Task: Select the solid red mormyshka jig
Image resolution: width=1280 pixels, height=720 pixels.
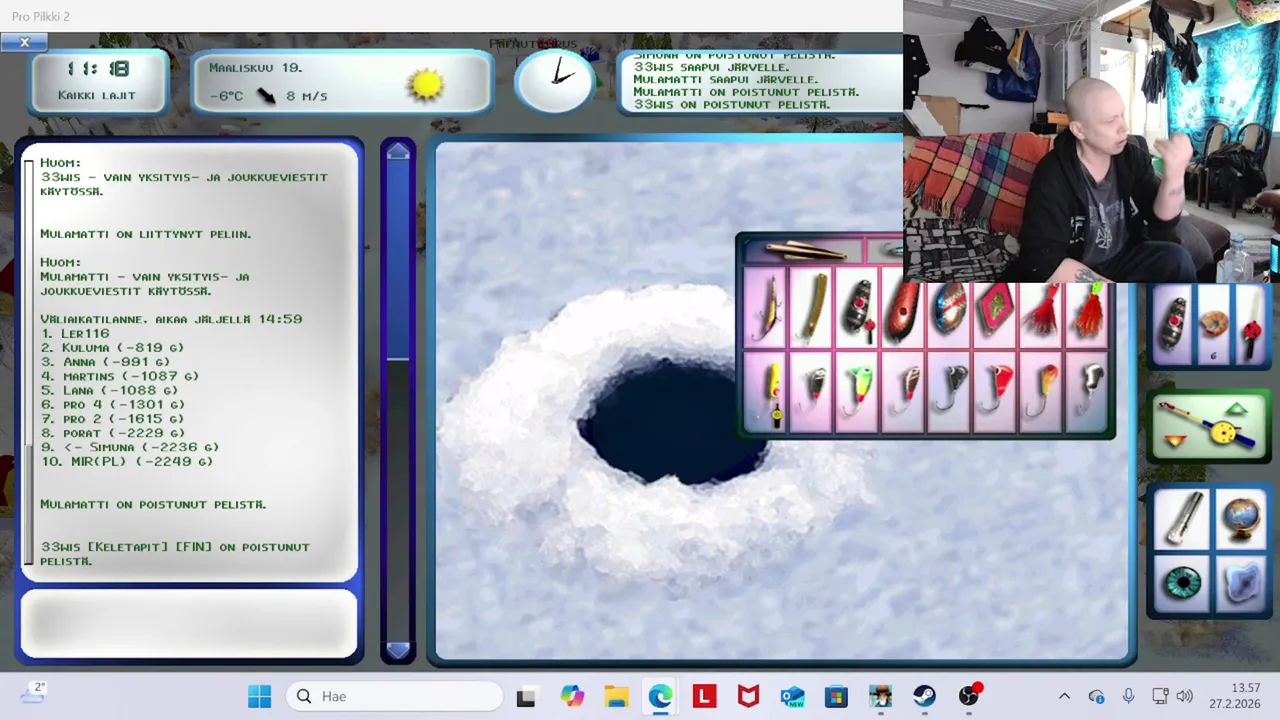Action: tap(994, 394)
